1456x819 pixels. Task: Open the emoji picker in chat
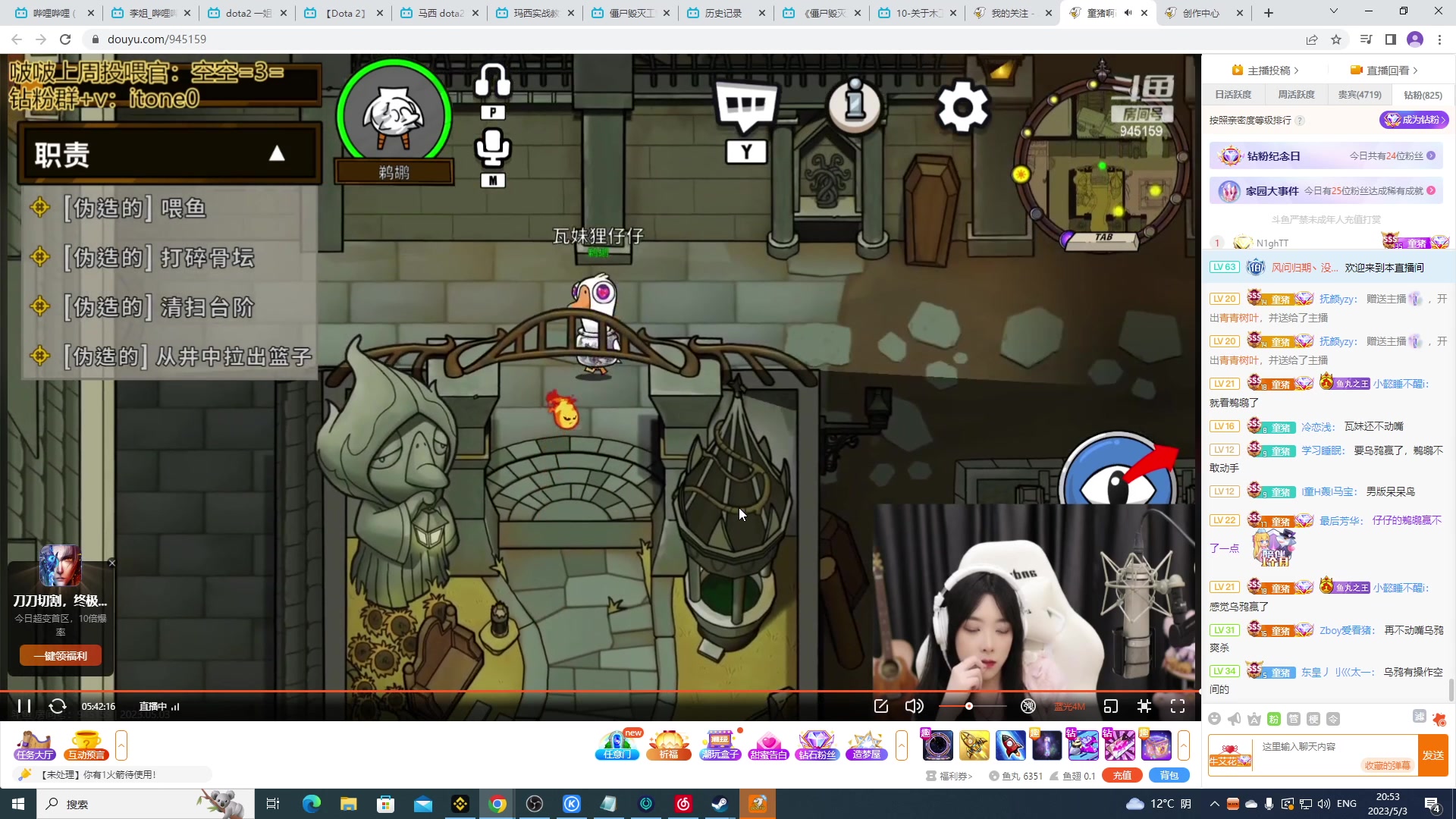click(1215, 719)
